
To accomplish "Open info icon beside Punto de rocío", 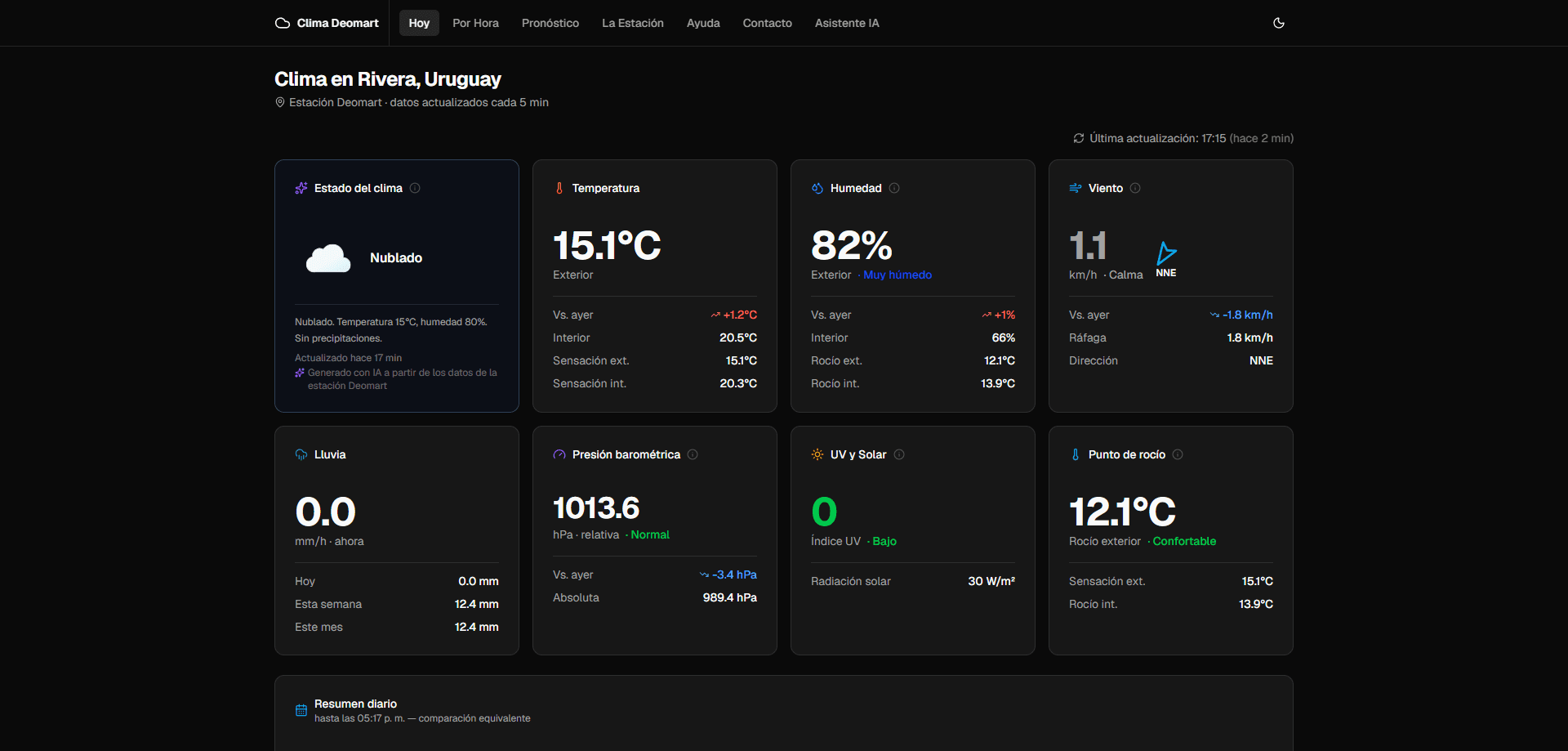I will point(1178,454).
